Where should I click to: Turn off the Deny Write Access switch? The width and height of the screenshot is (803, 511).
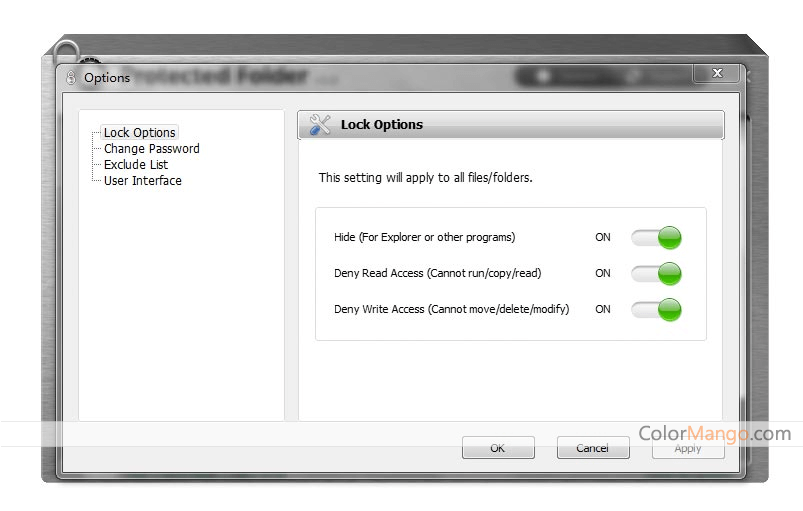[x=656, y=309]
